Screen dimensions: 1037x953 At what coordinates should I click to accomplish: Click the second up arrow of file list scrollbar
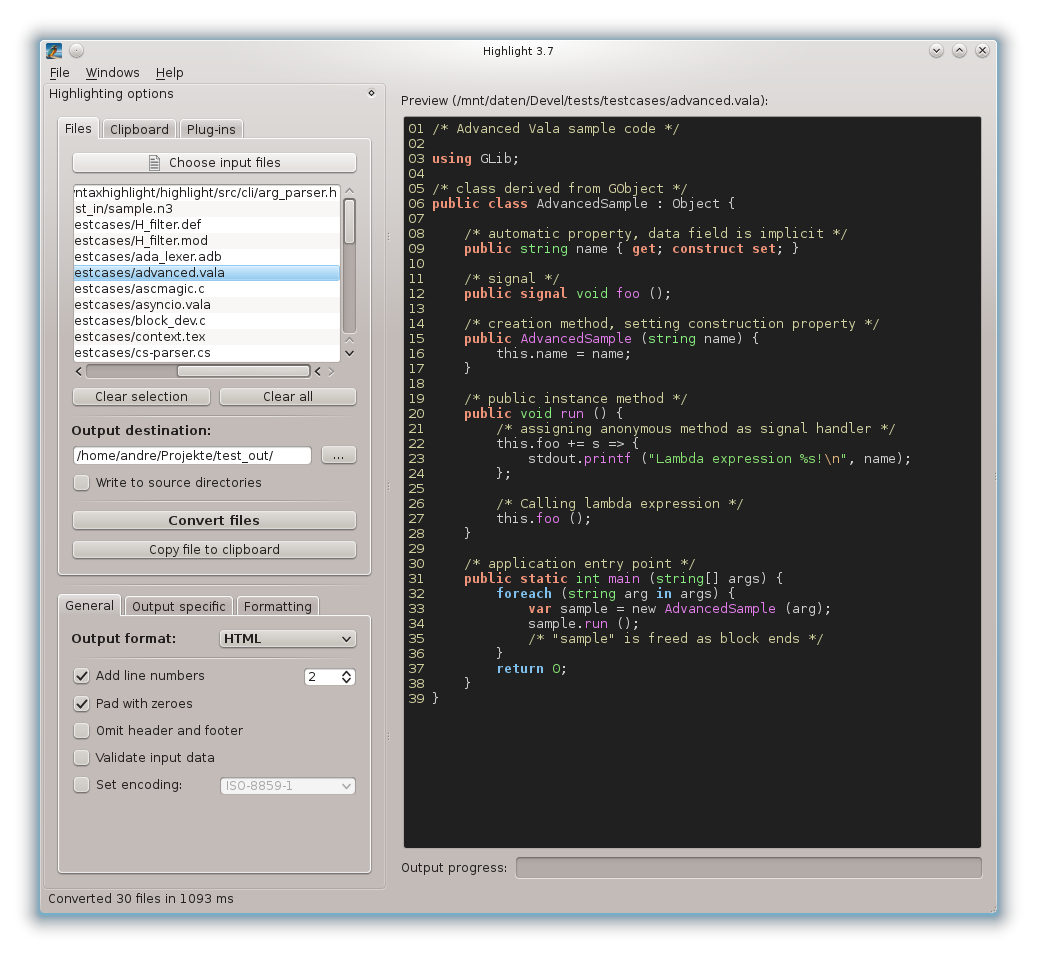(x=350, y=340)
